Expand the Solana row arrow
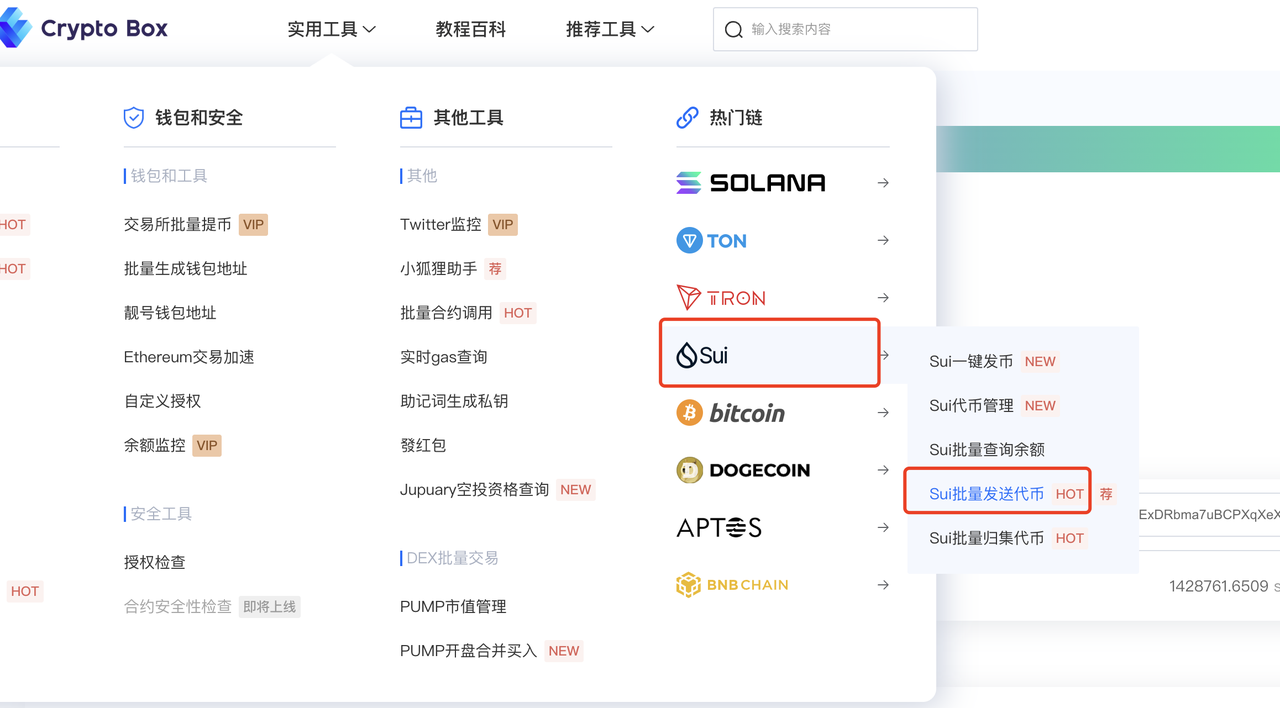This screenshot has width=1280, height=708. tap(883, 183)
